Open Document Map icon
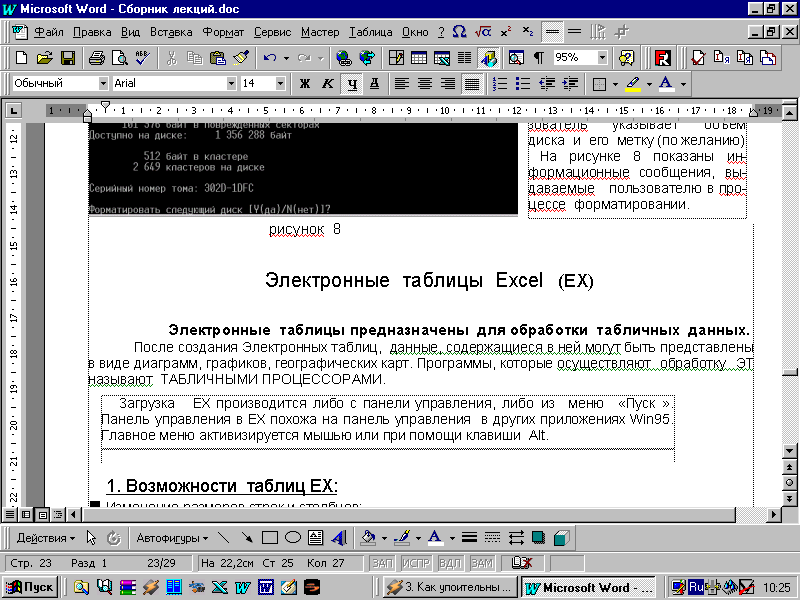 pos(516,58)
